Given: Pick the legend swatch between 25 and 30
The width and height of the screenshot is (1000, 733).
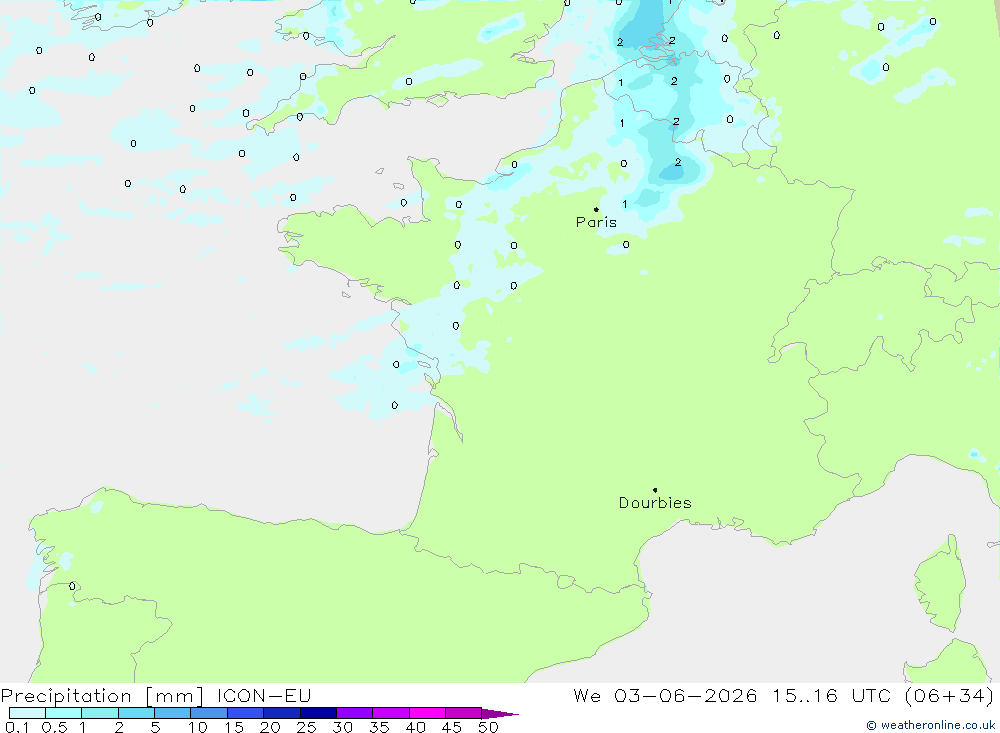Looking at the screenshot, I should (x=318, y=713).
